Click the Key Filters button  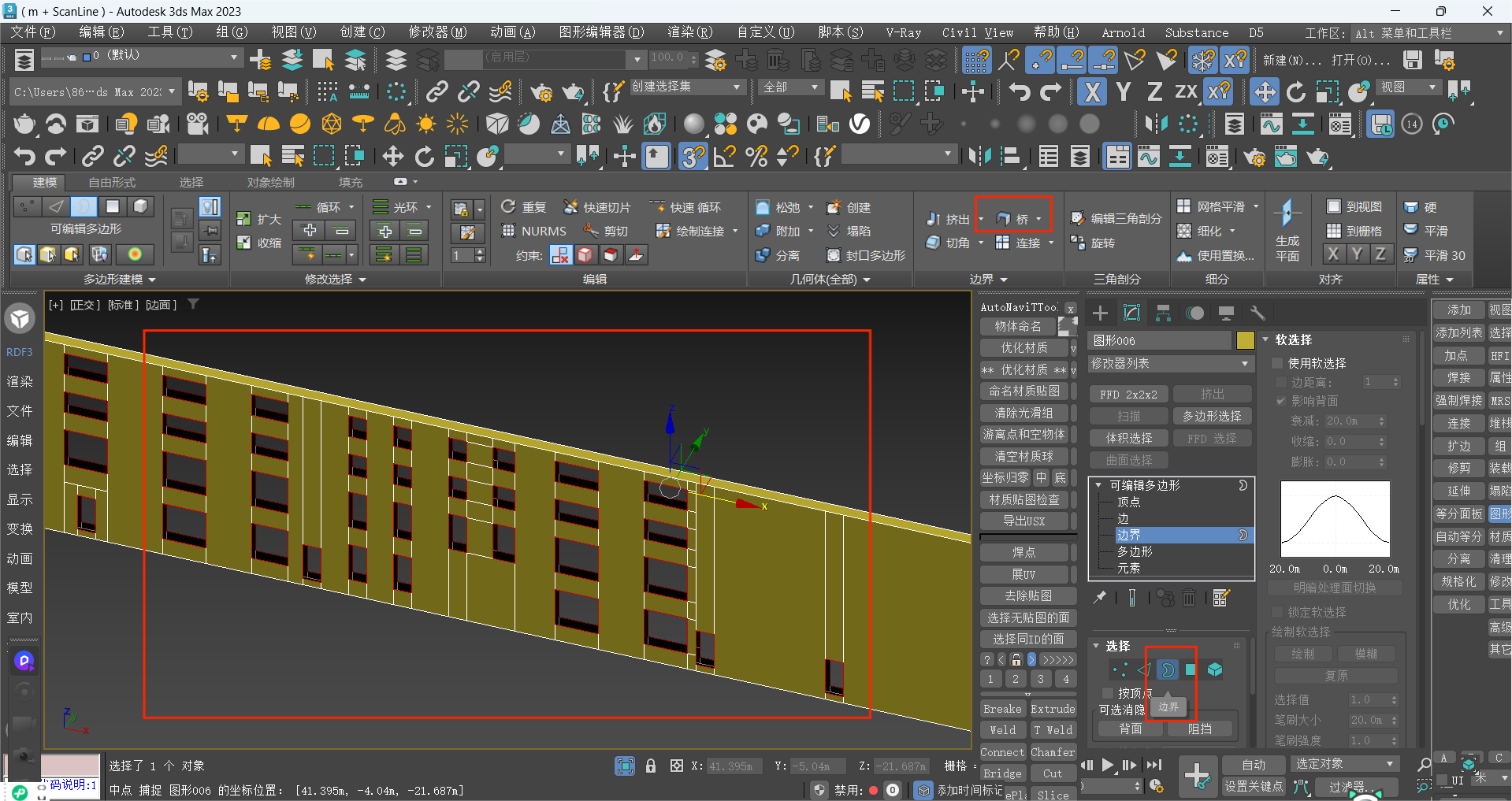tap(1356, 786)
